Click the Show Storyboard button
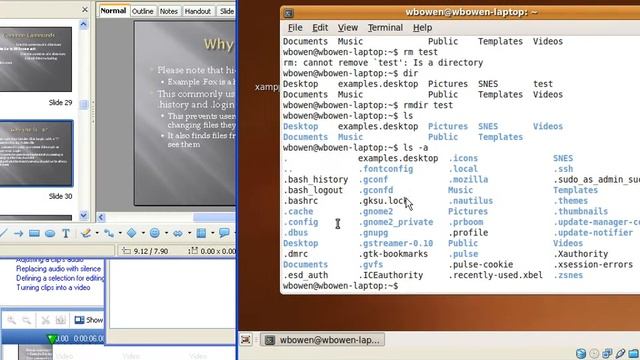 pos(89,320)
